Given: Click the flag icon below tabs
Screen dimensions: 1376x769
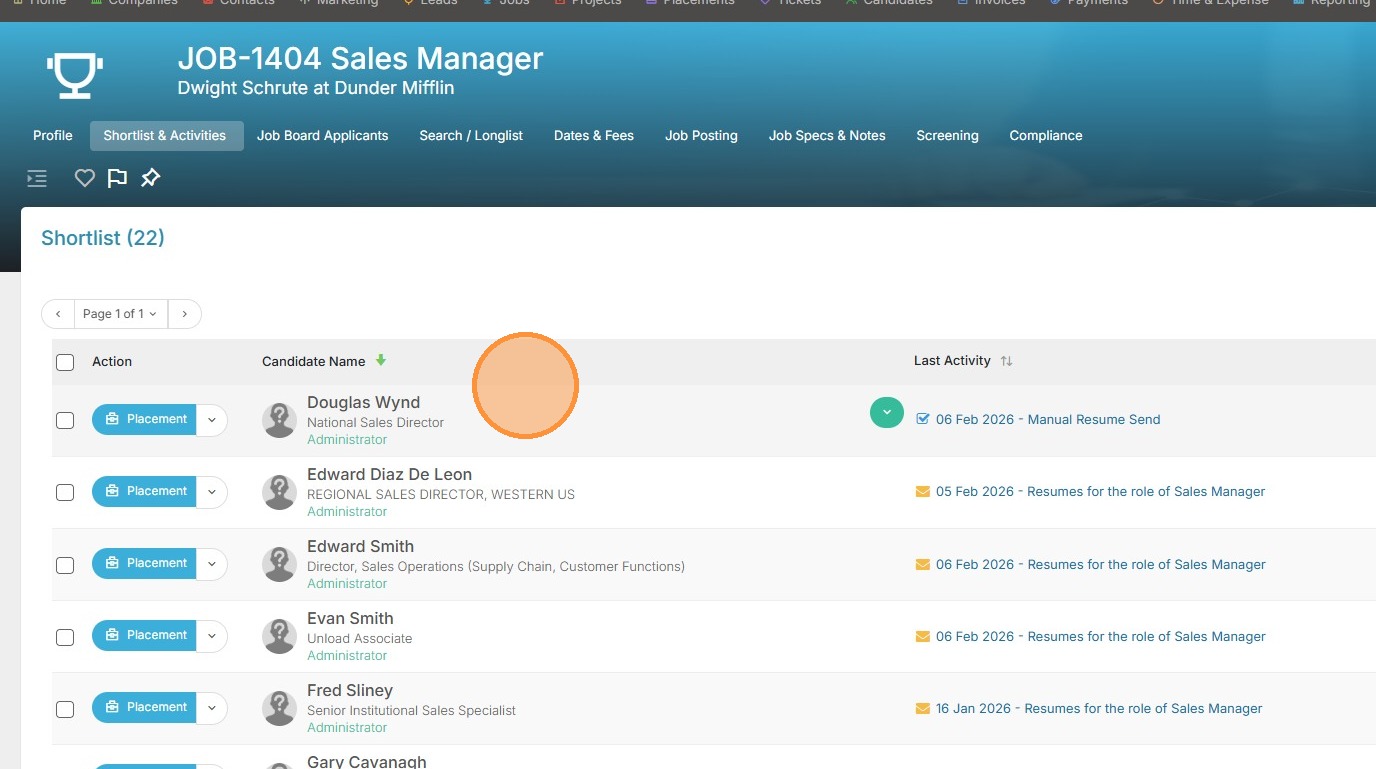Looking at the screenshot, I should tap(117, 178).
